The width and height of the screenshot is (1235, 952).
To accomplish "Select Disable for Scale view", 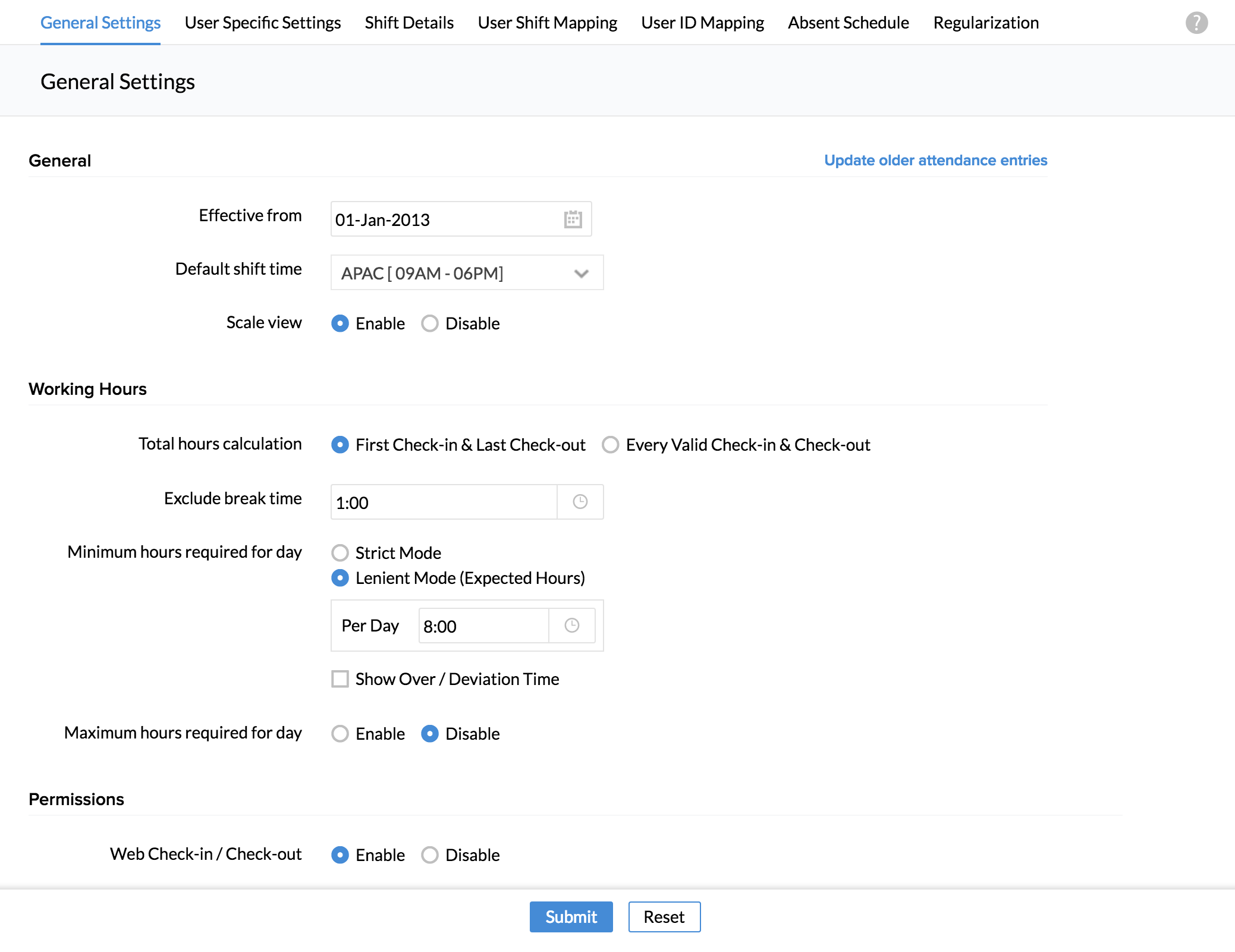I will (430, 323).
